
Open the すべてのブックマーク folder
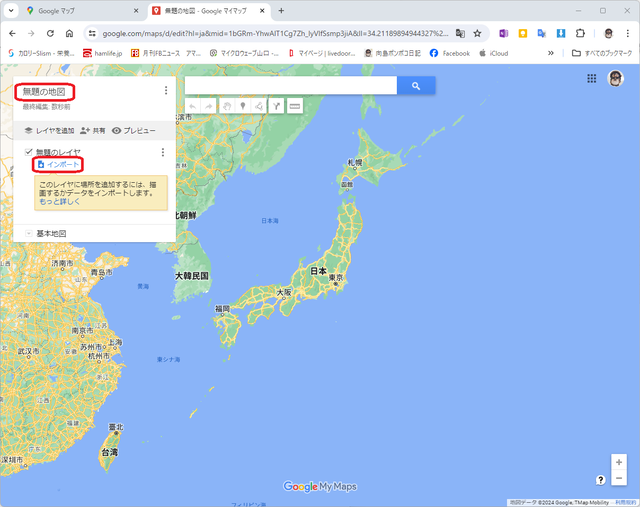(602, 53)
